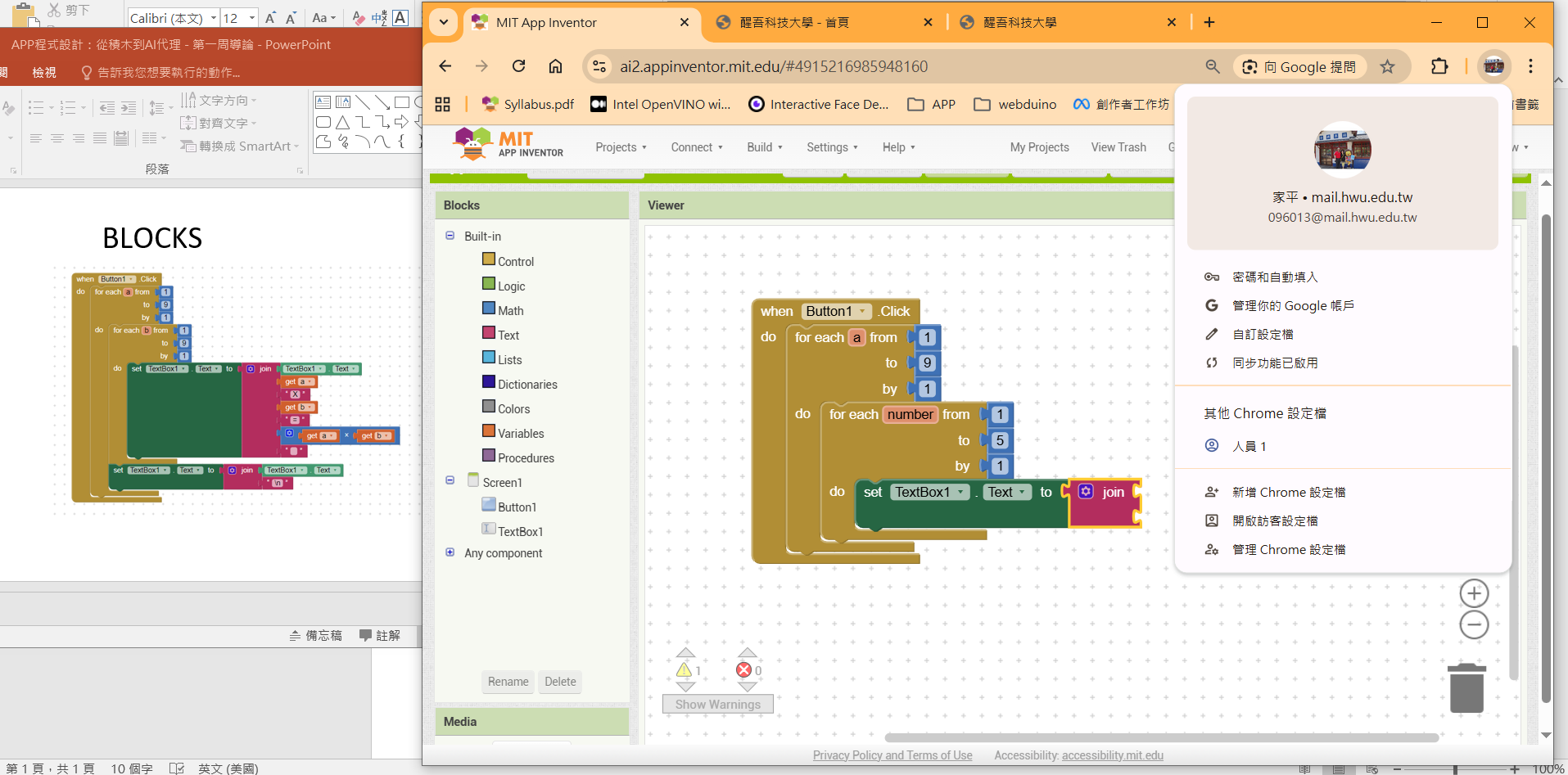Viewport: 1568px width, 775px height.
Task: Reload the App Inventor page
Action: point(518,66)
